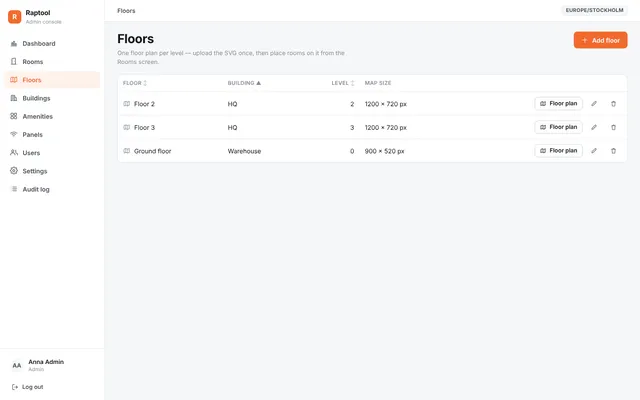This screenshot has width=640, height=400.
Task: Edit Floor 3 with pencil icon
Action: (x=594, y=127)
